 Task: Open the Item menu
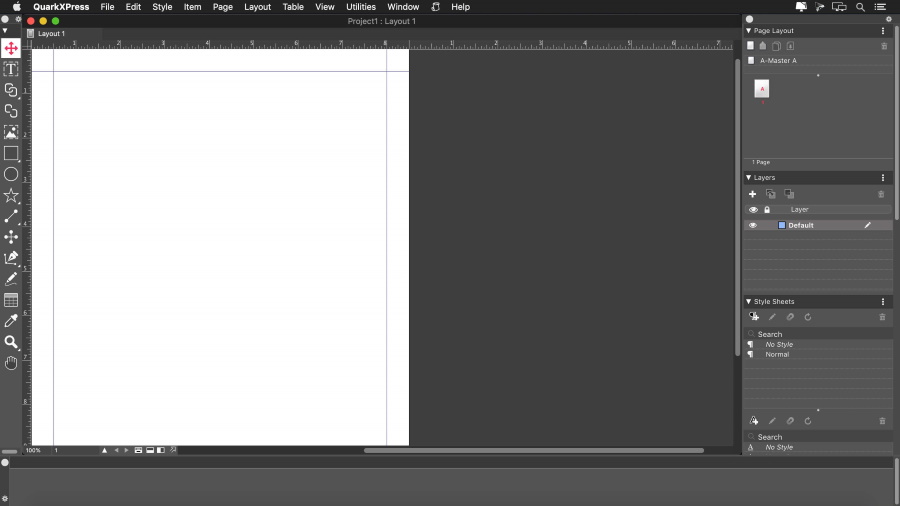[192, 7]
